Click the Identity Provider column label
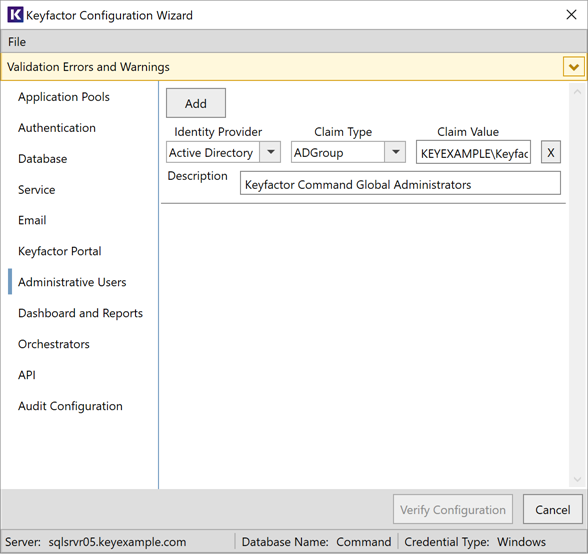588x554 pixels. (218, 132)
